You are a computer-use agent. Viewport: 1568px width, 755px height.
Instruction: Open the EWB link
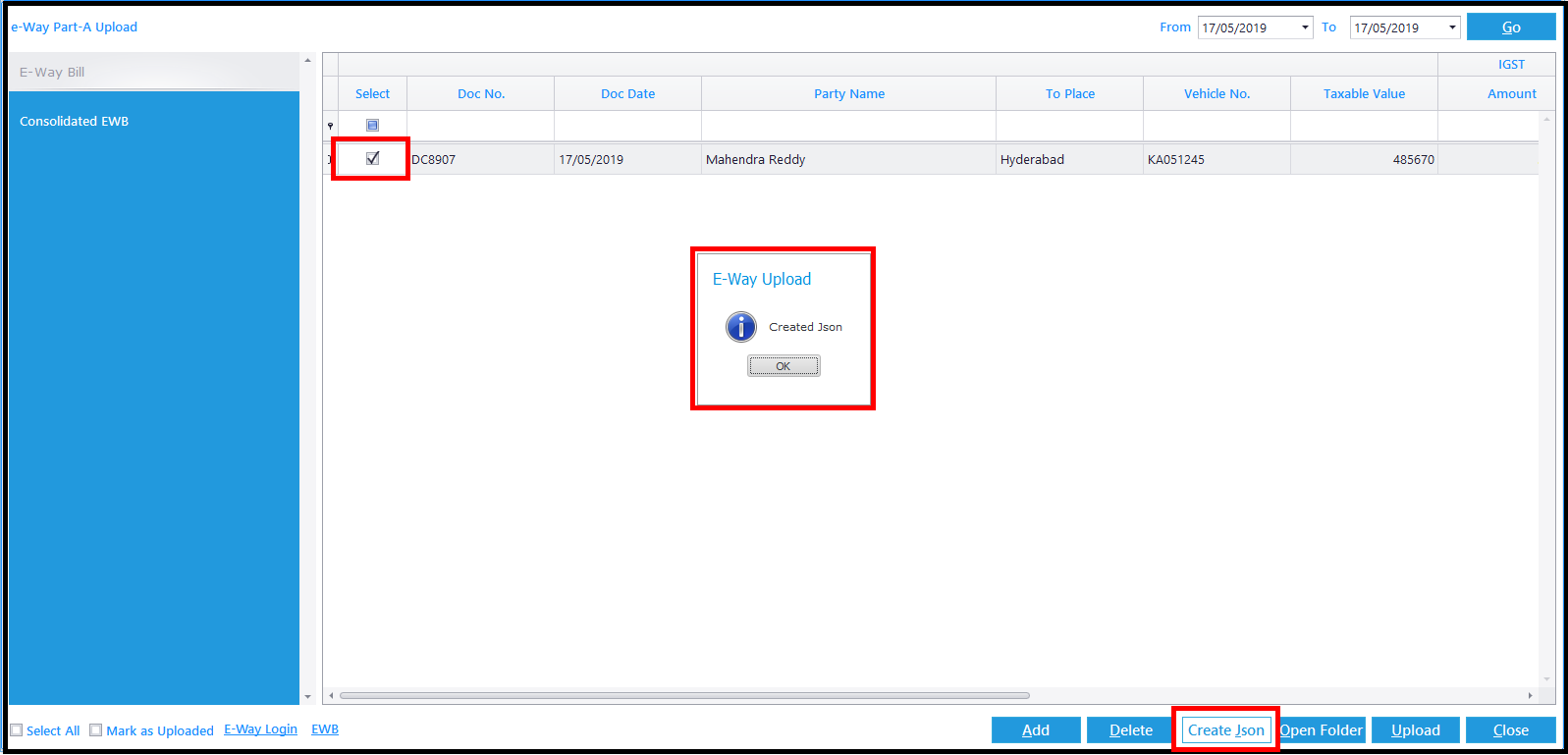tap(325, 729)
